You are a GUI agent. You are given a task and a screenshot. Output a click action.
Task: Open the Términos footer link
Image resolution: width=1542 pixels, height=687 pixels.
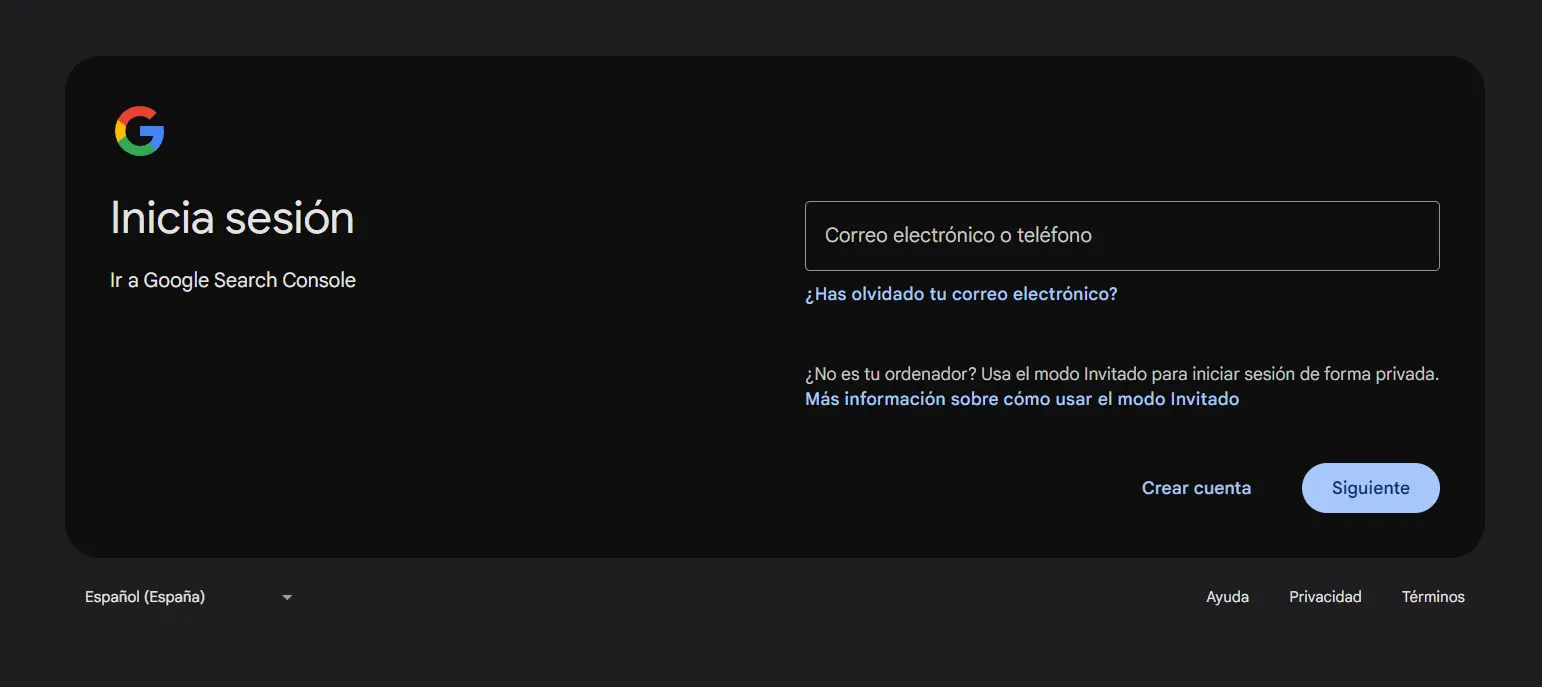tap(1433, 597)
